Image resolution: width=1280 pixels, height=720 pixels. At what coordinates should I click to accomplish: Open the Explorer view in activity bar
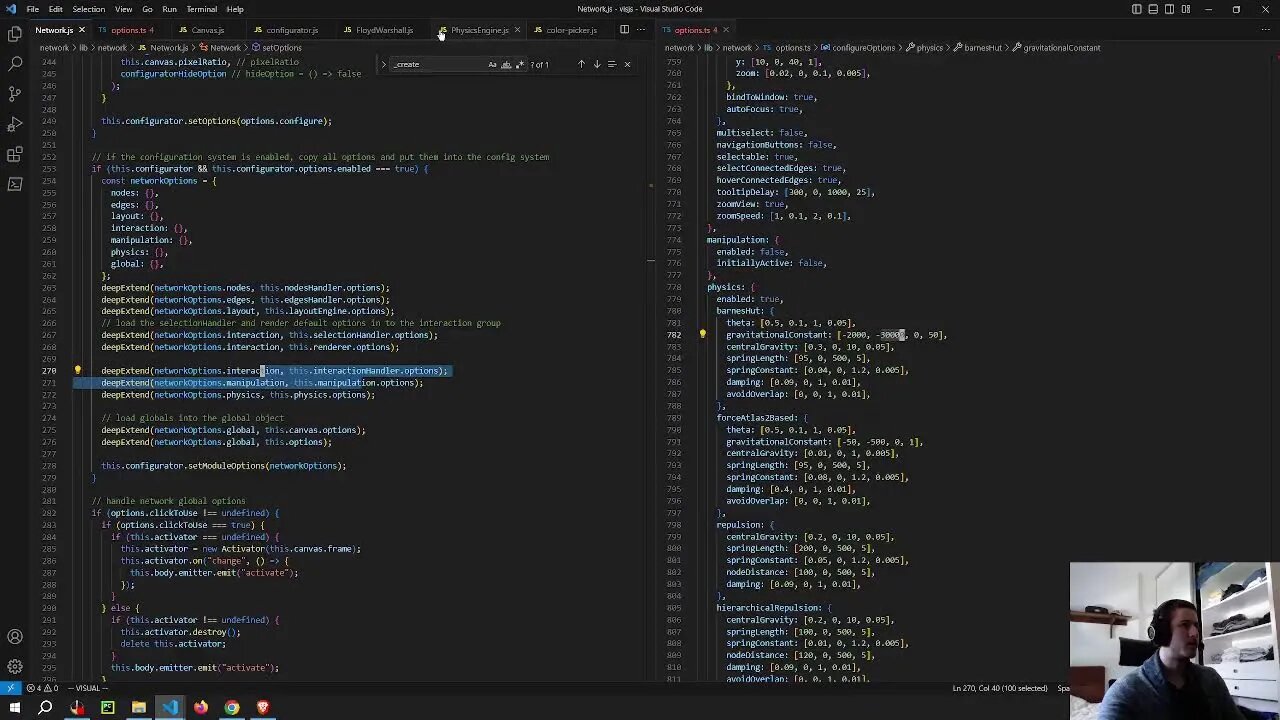(15, 34)
